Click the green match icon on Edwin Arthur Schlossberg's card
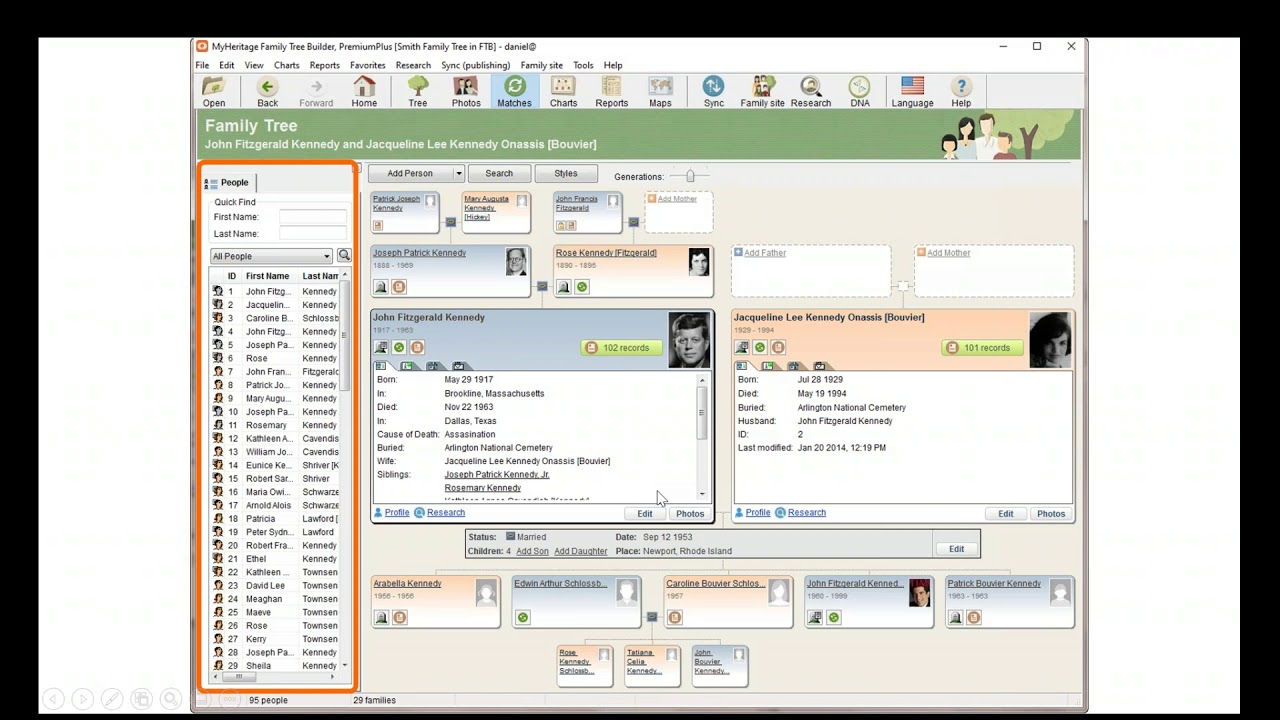Screen dimensions: 1280x720 coord(522,618)
